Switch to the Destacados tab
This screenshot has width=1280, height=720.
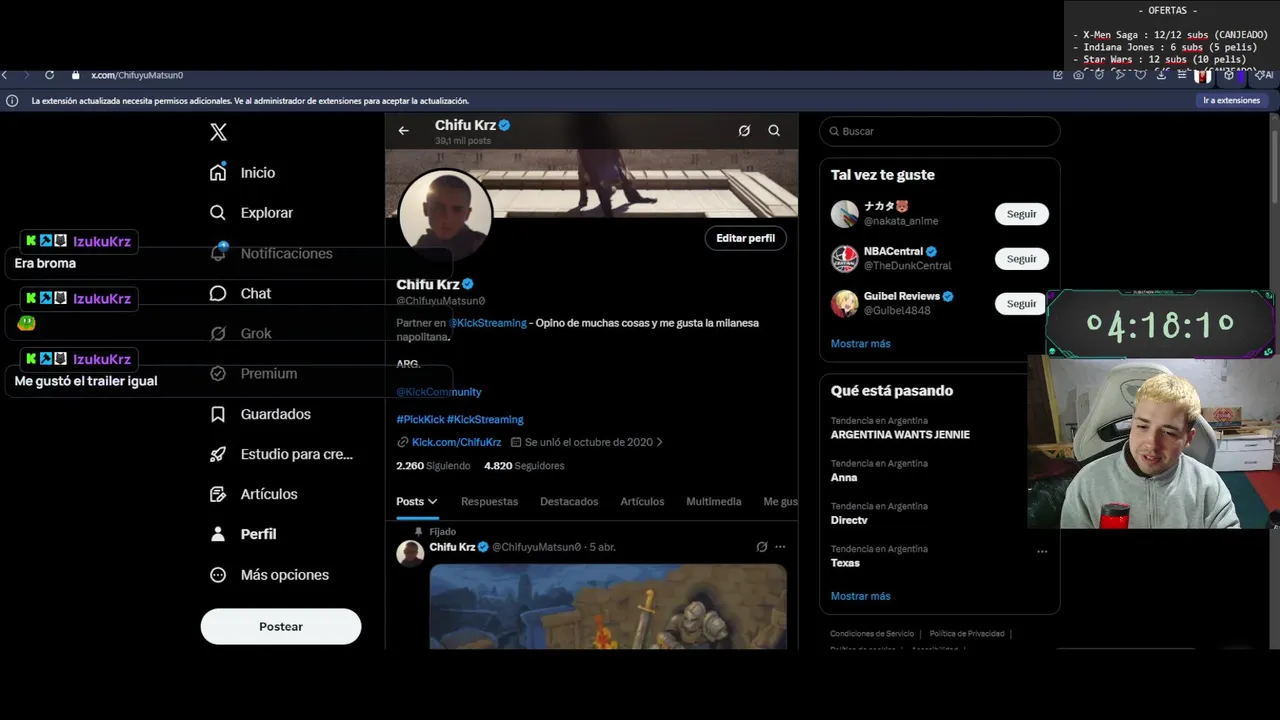tap(569, 502)
